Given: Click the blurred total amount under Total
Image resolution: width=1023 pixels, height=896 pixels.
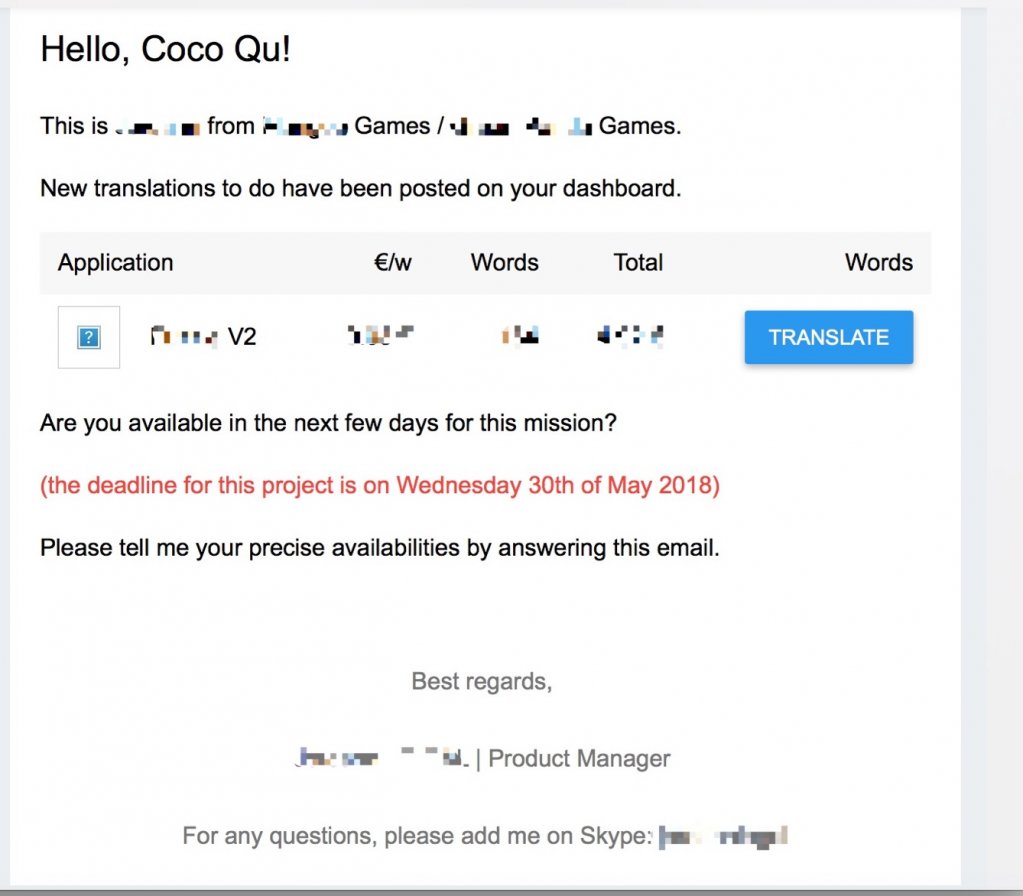Looking at the screenshot, I should click(x=630, y=335).
